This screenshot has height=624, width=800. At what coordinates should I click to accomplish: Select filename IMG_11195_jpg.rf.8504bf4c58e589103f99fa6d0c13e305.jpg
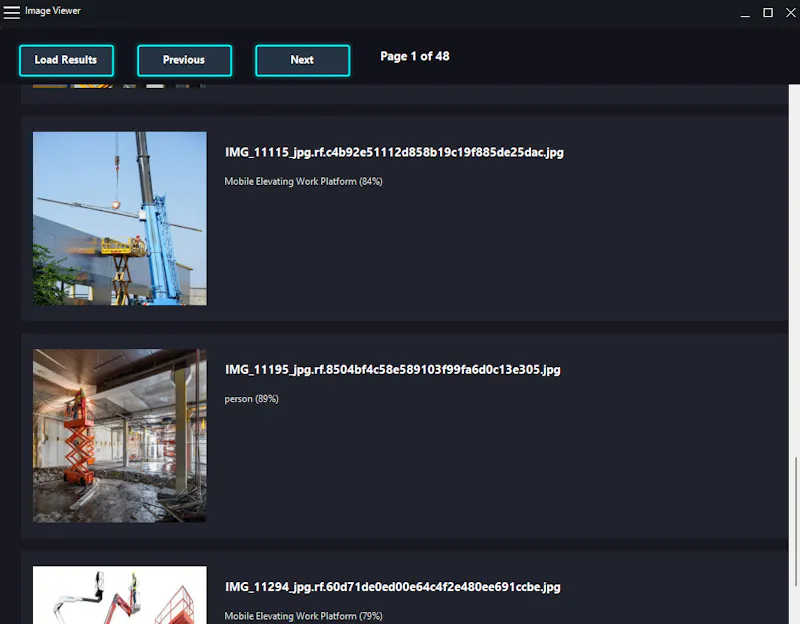pyautogui.click(x=393, y=369)
